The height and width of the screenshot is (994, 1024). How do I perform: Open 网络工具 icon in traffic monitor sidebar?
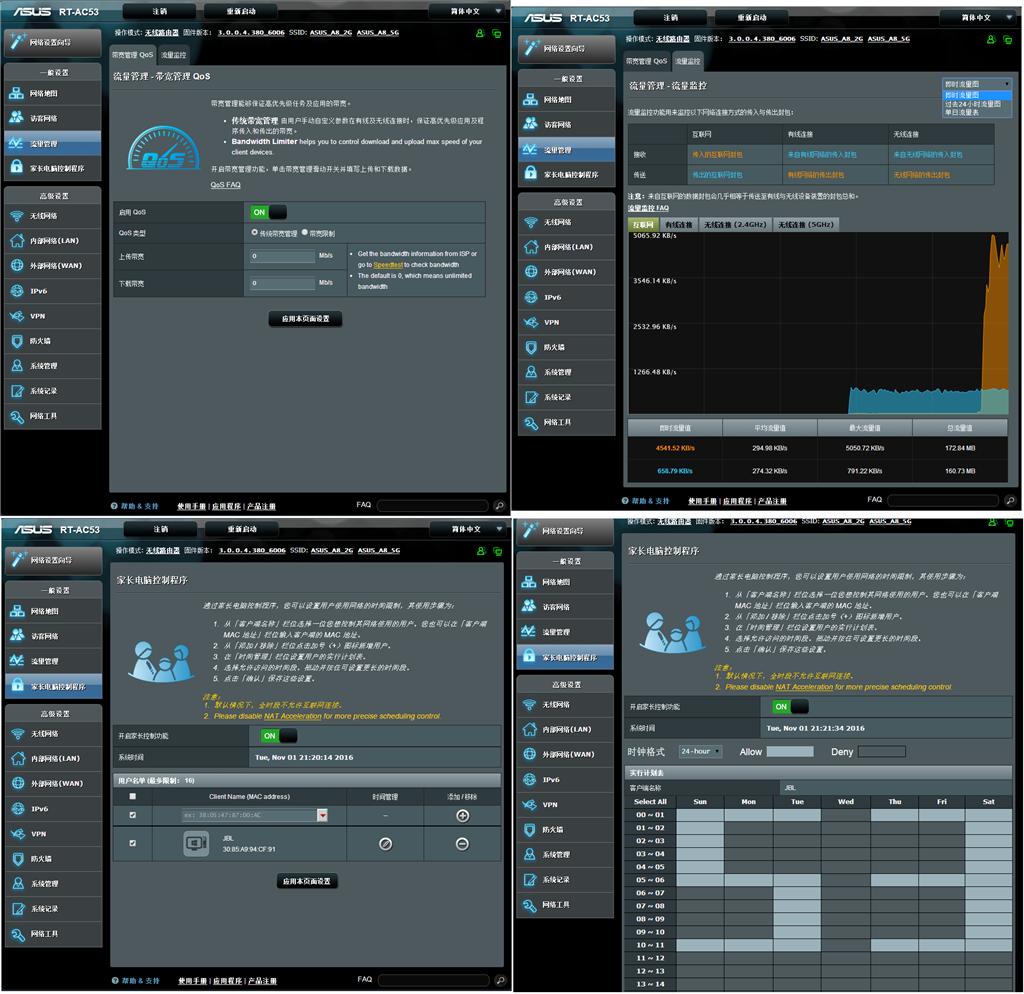click(x=530, y=423)
